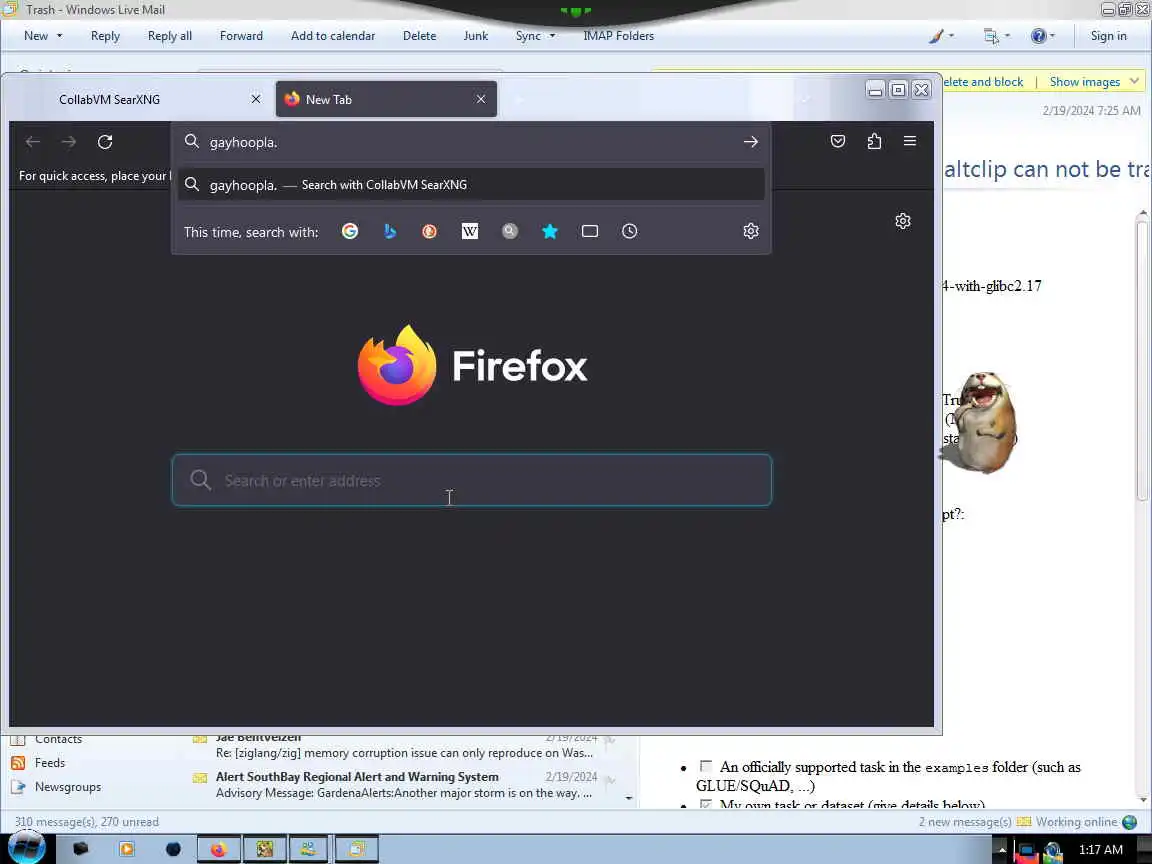Click Forward in Windows Live Mail toolbar
The height and width of the screenshot is (864, 1152).
[241, 35]
